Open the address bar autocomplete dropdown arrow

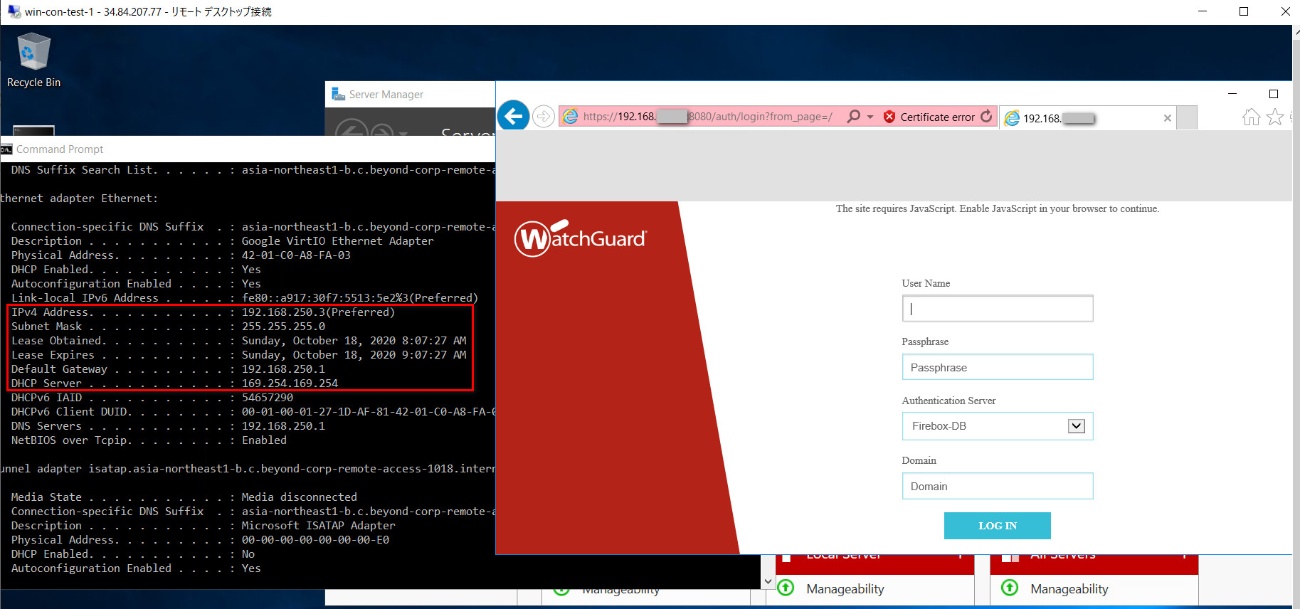870,117
